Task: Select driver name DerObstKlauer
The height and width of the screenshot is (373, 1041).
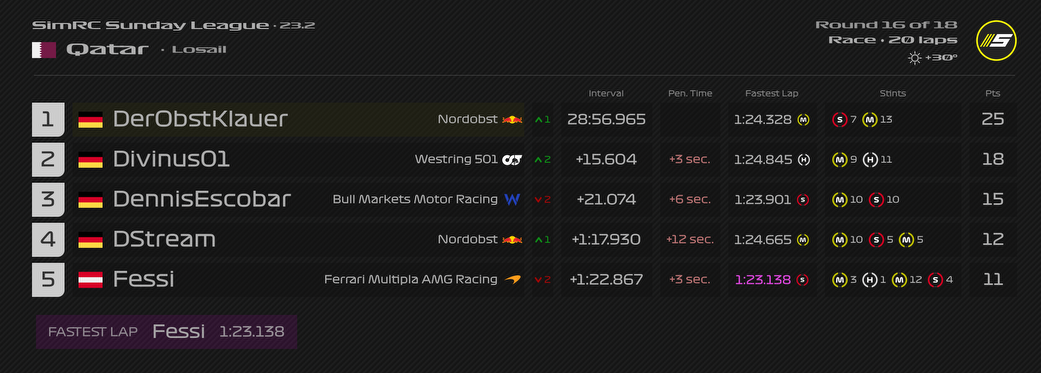Action: tap(200, 119)
